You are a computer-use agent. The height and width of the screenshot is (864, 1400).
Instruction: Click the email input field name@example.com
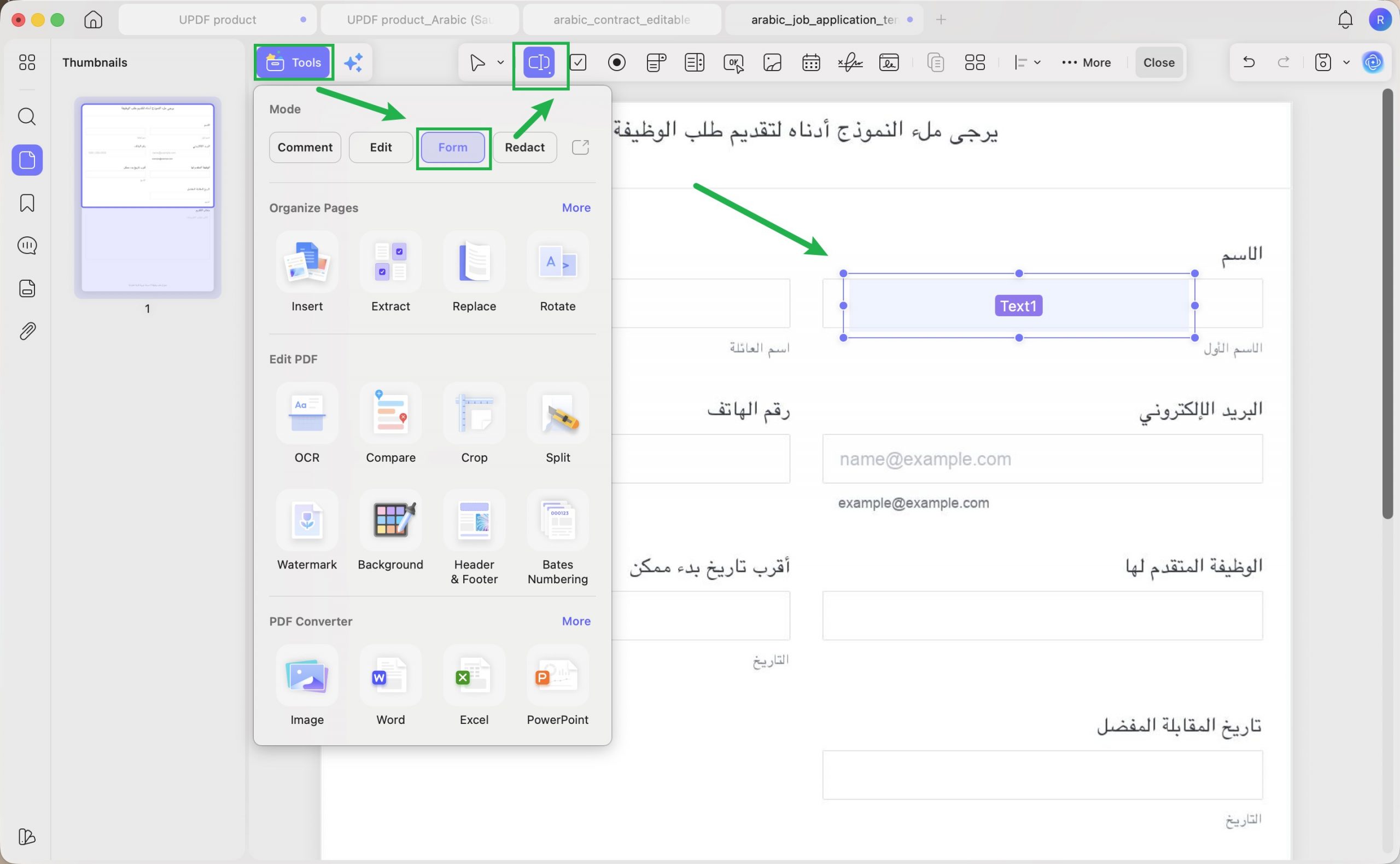[1042, 459]
